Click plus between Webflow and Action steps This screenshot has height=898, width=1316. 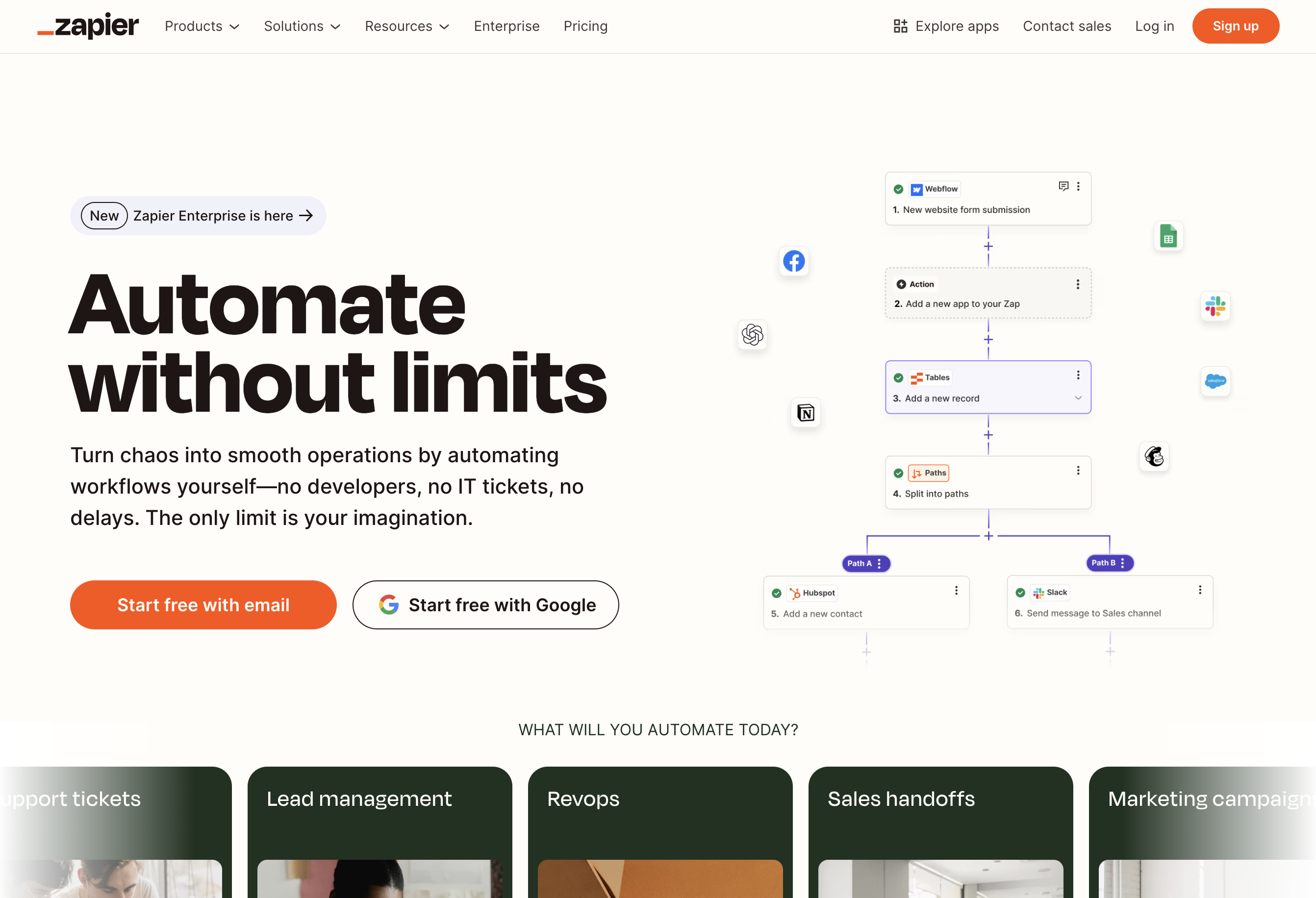click(x=988, y=246)
